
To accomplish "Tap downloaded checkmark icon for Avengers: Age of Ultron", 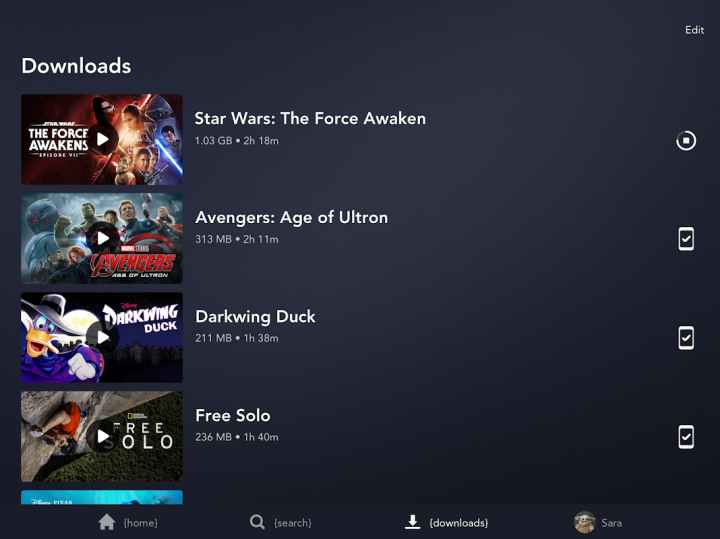I will point(686,239).
